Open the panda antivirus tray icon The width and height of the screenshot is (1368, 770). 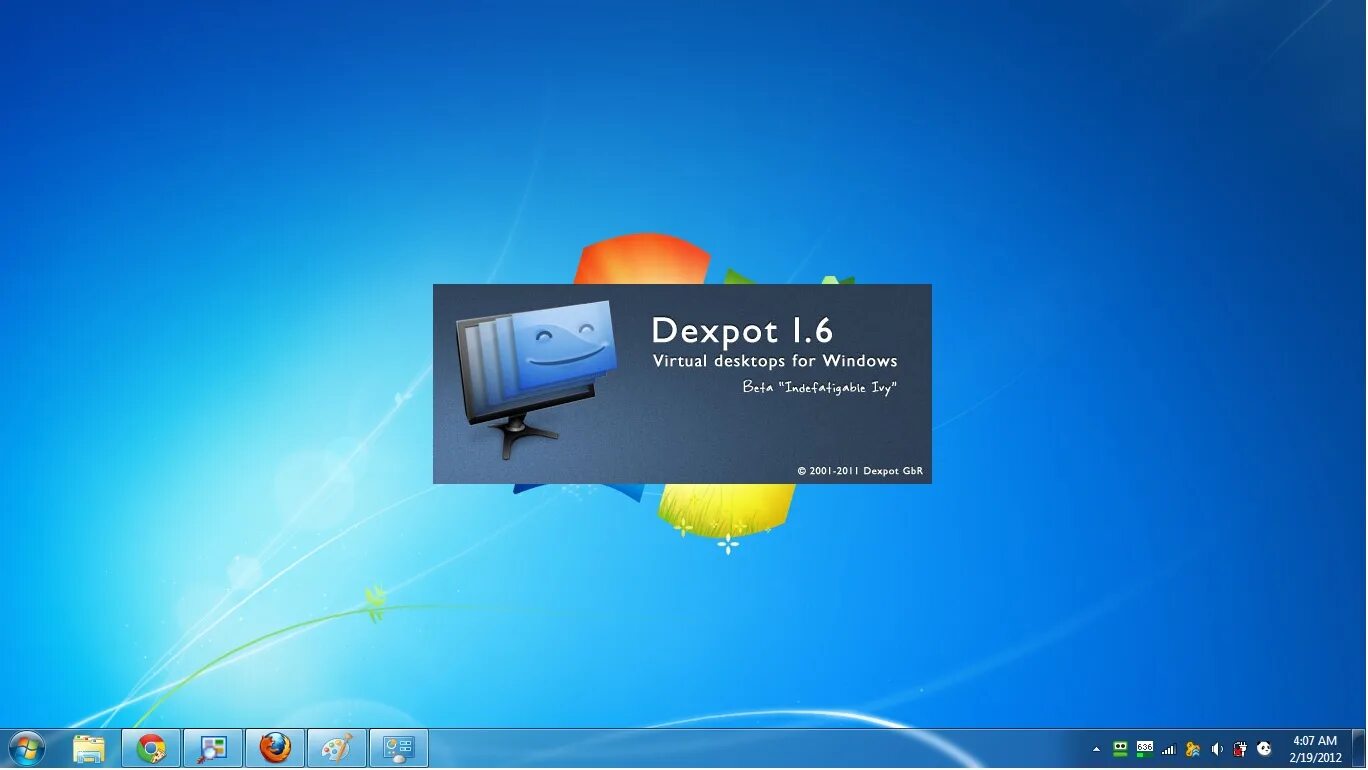(1265, 749)
